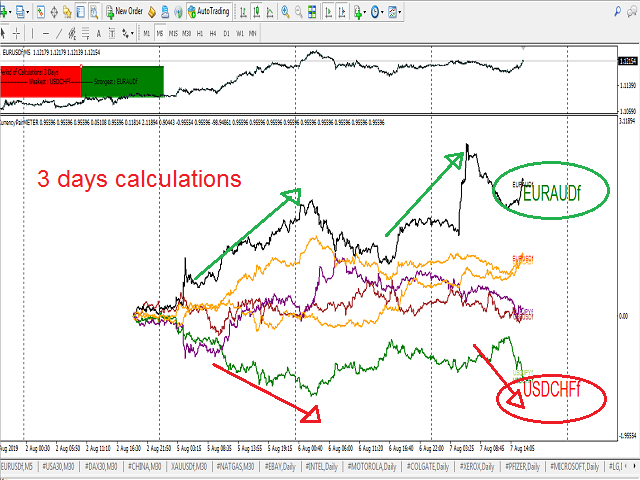640x480 pixels.
Task: Toggle chart shift
Action: coord(342,12)
